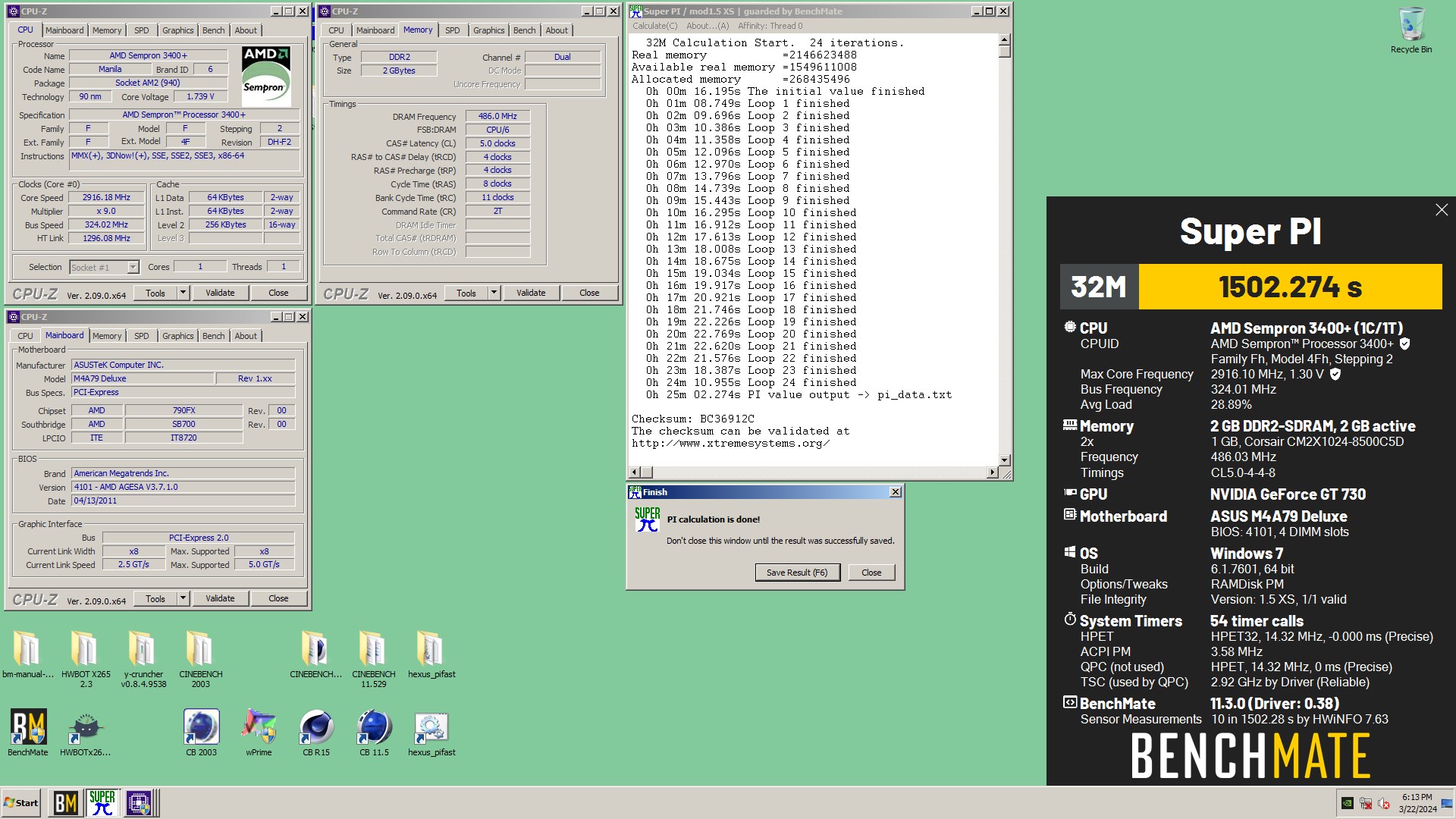Launch the CB 2003 shortcut

[x=201, y=733]
